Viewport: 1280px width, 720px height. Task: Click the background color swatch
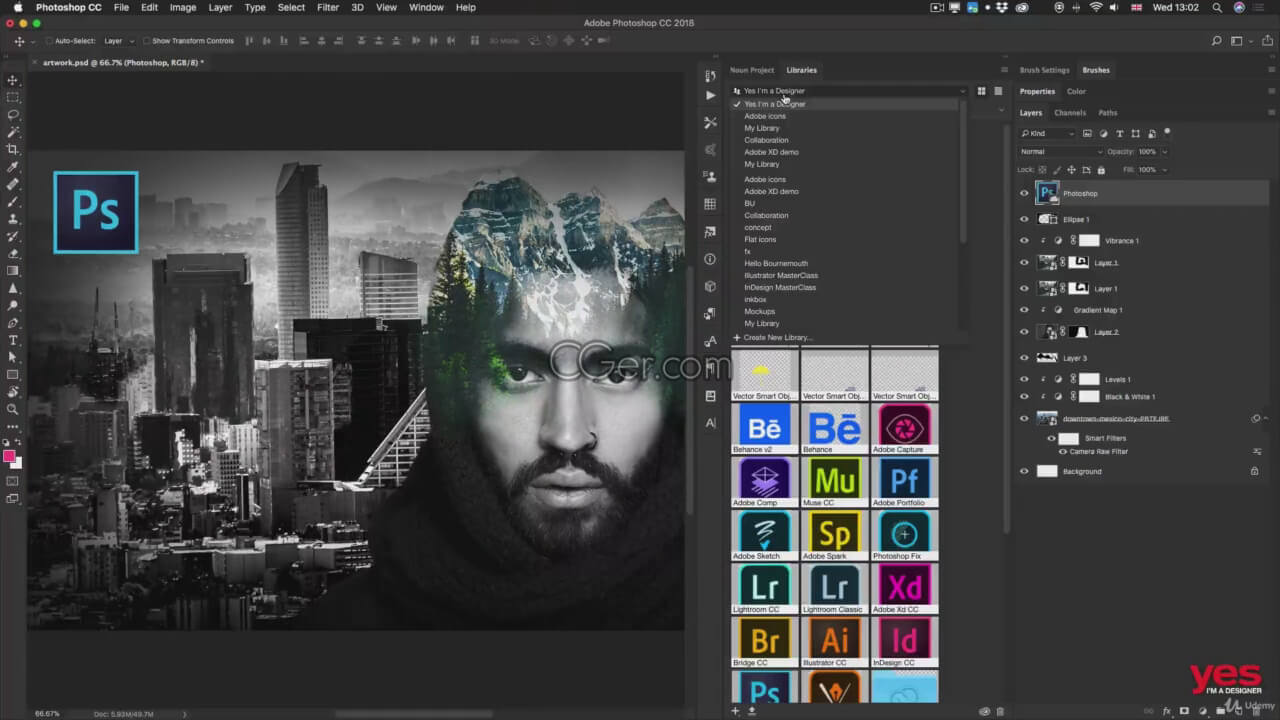17,464
